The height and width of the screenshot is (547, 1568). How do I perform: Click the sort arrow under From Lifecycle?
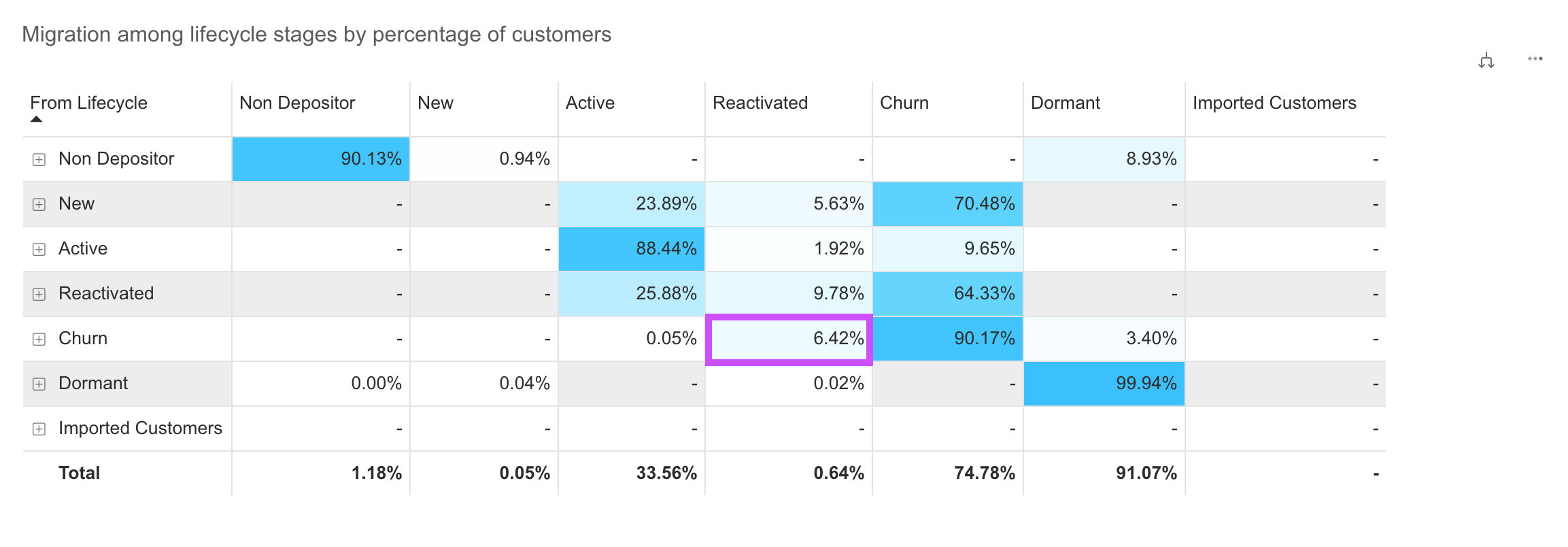[37, 119]
